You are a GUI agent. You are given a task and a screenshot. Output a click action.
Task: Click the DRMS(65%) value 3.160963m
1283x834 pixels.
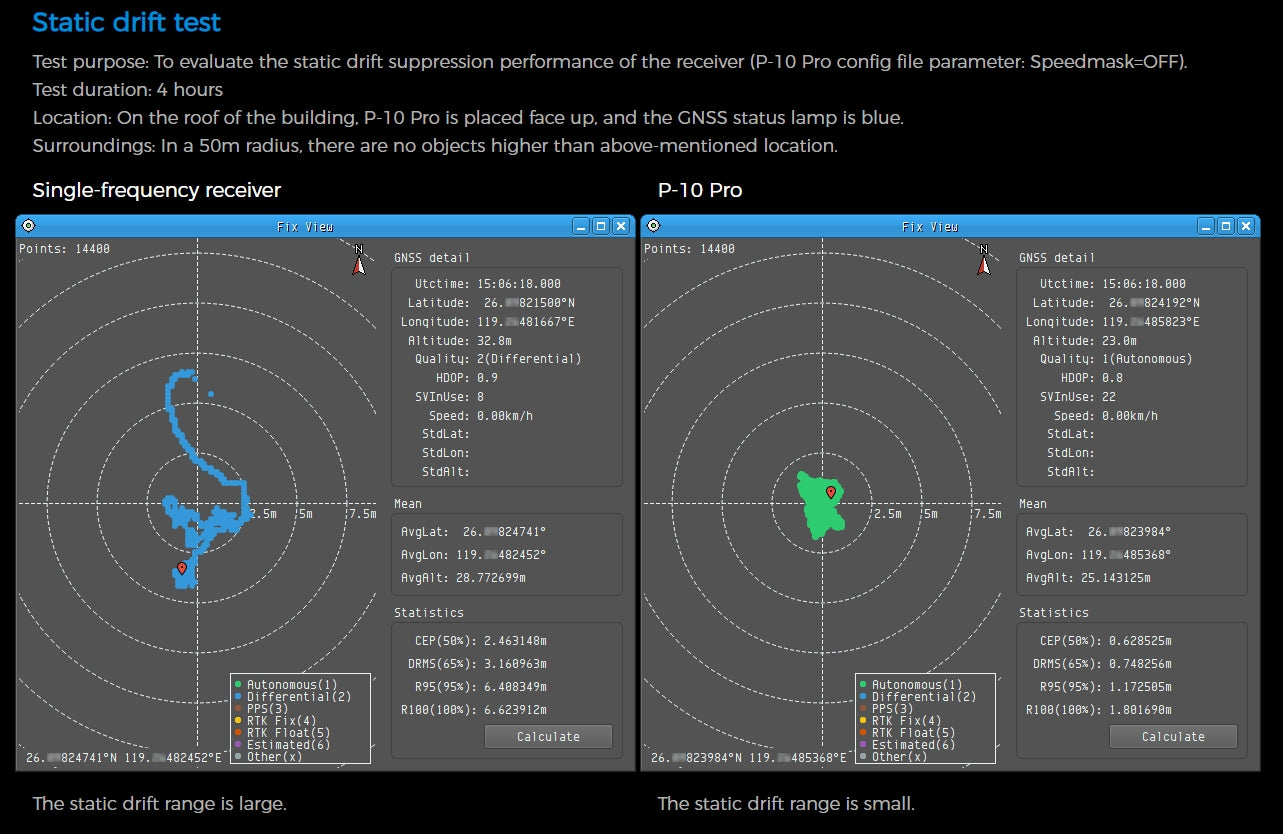[515, 664]
